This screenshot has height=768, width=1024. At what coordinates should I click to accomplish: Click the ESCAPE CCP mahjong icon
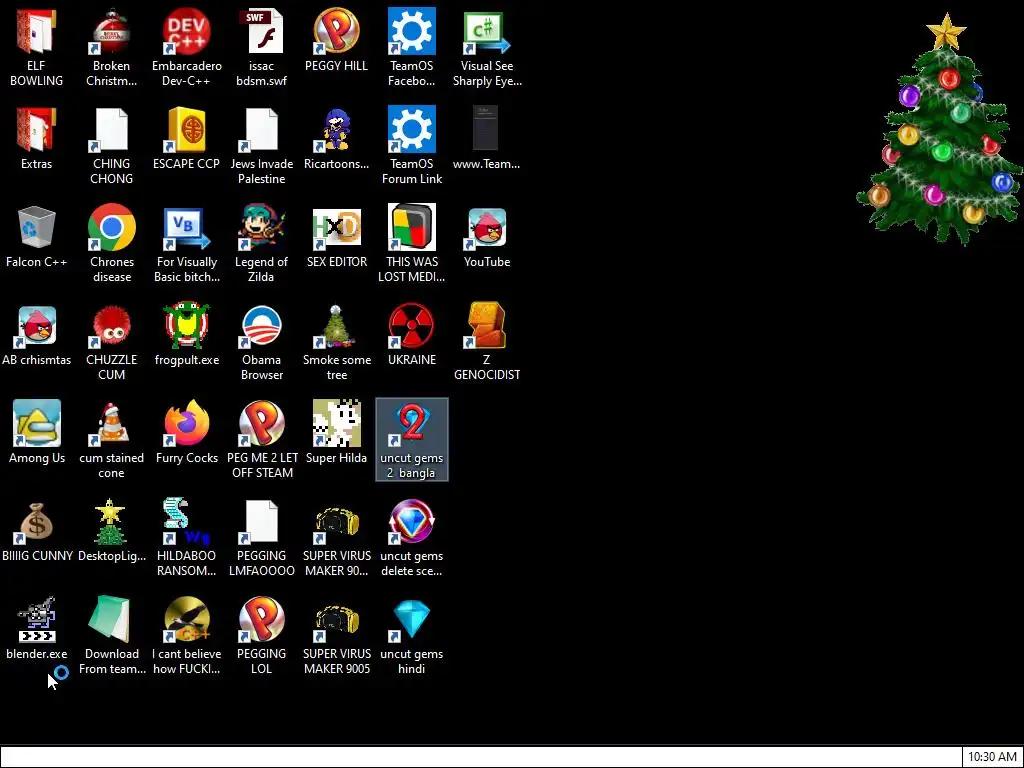pyautogui.click(x=187, y=130)
